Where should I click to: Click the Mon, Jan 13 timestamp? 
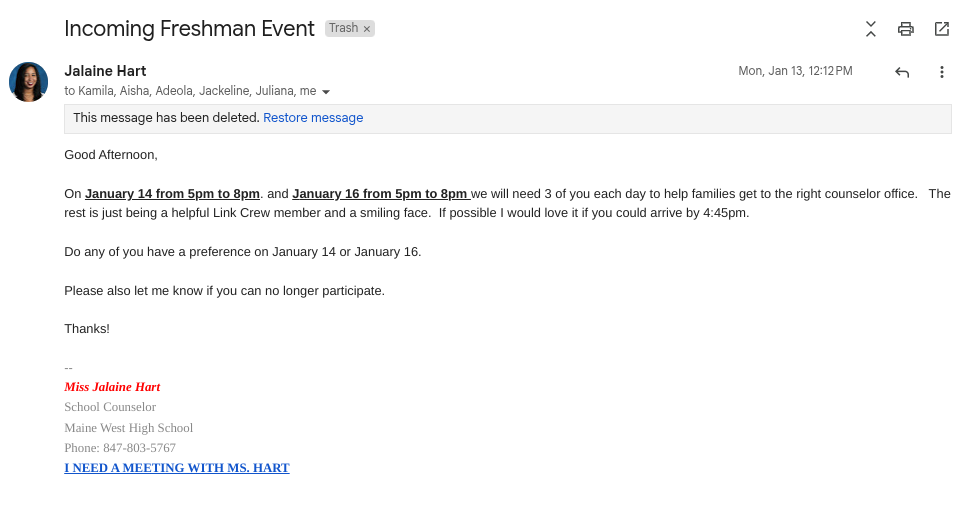coord(795,71)
